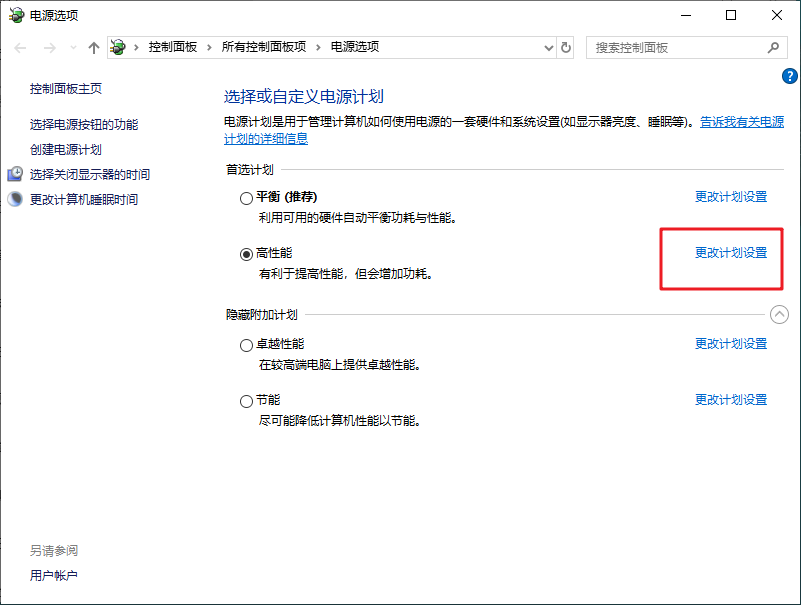Image resolution: width=801 pixels, height=605 pixels.
Task: Open the recent locations chevron
Action: (73, 48)
